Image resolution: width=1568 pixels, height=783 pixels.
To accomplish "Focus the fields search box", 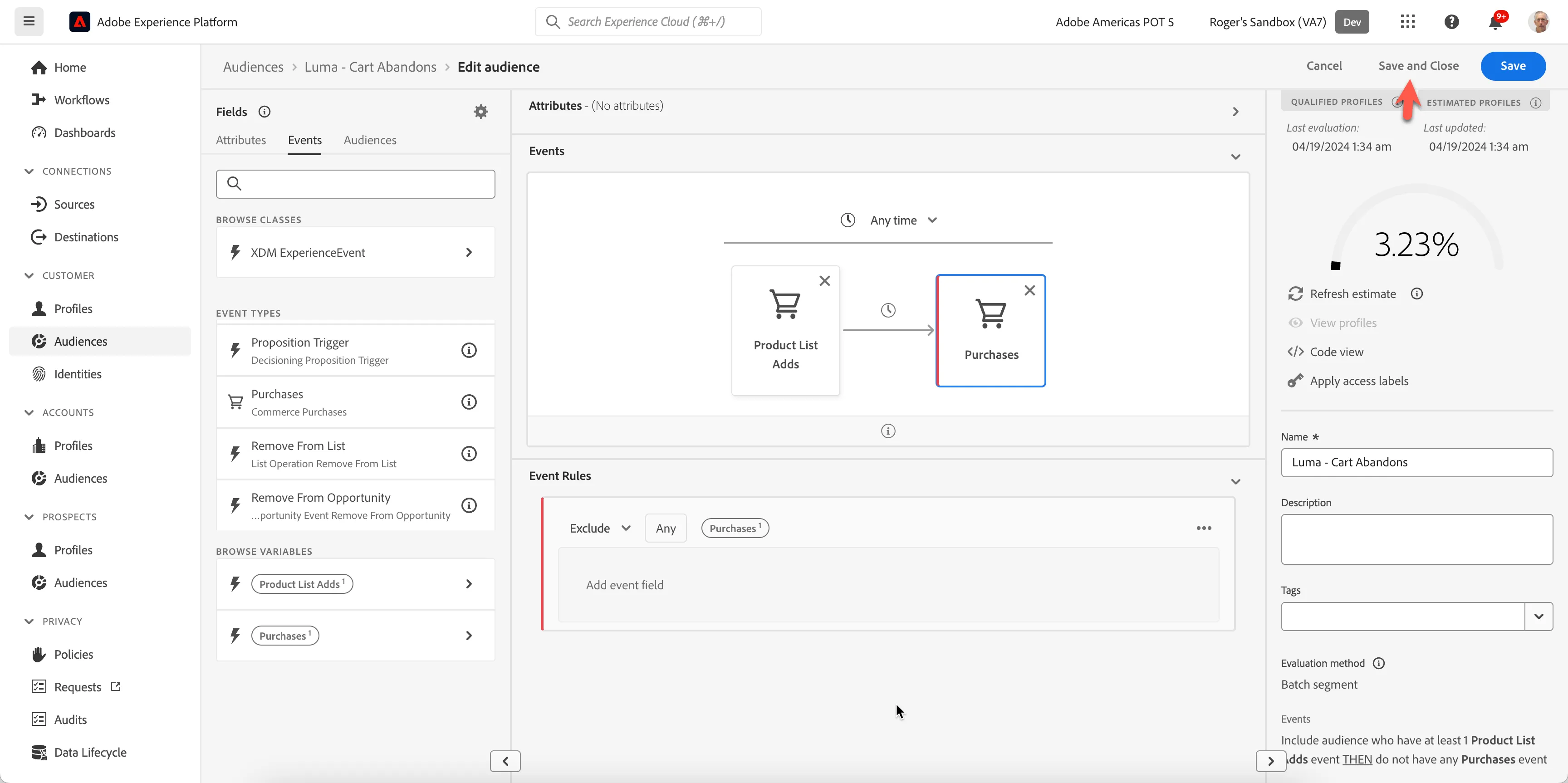I will tap(356, 184).
